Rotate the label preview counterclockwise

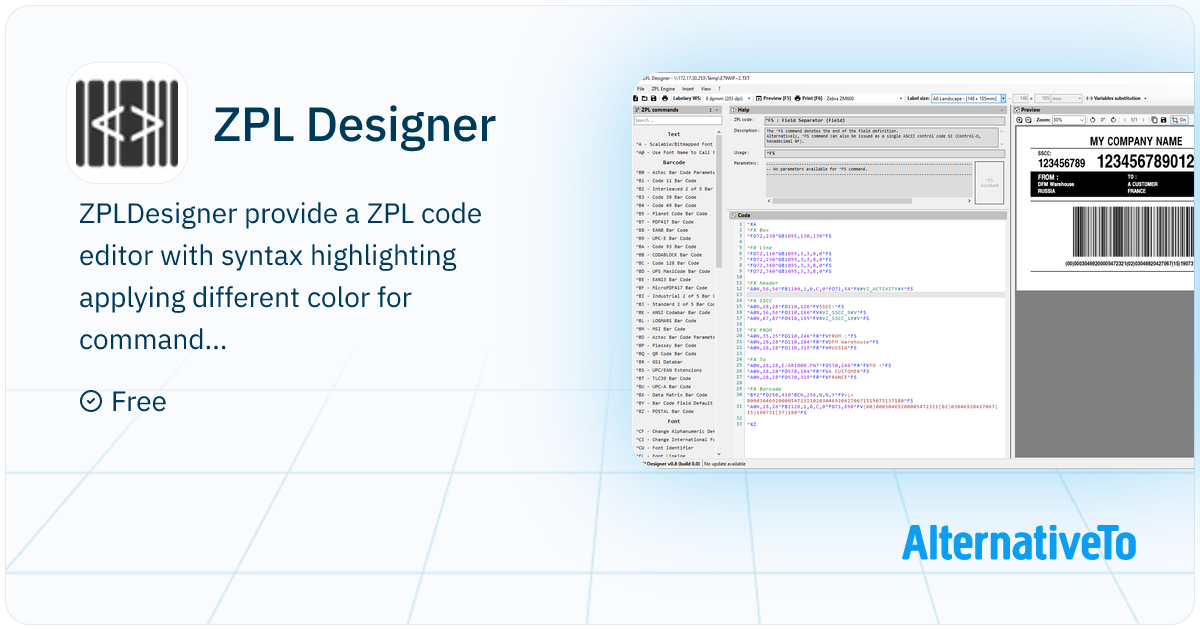click(1092, 120)
